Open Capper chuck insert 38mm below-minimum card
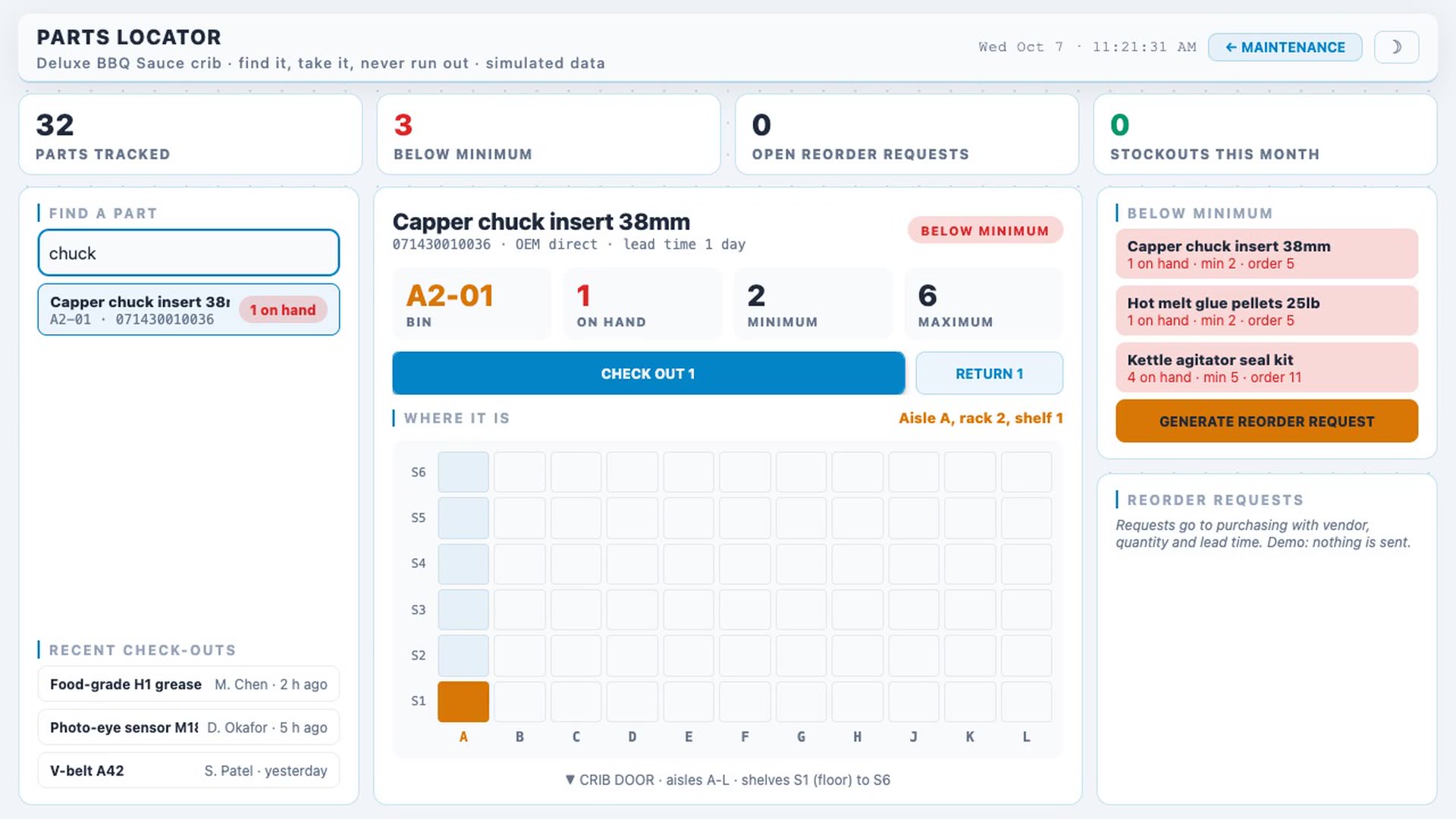 (1266, 254)
